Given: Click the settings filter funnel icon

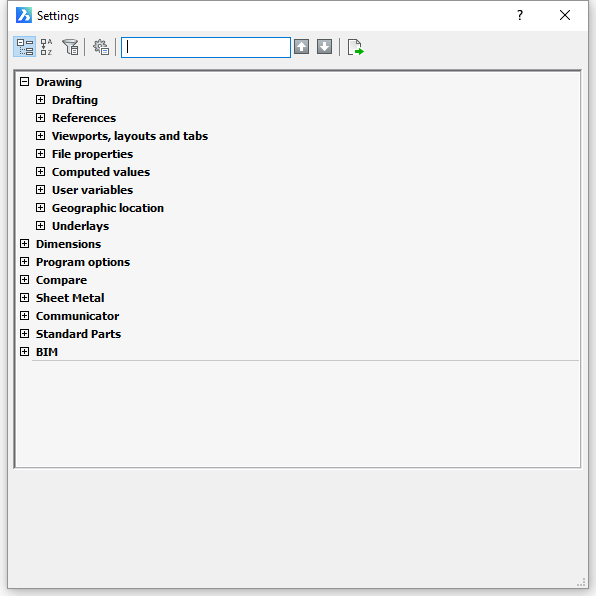Looking at the screenshot, I should (70, 47).
